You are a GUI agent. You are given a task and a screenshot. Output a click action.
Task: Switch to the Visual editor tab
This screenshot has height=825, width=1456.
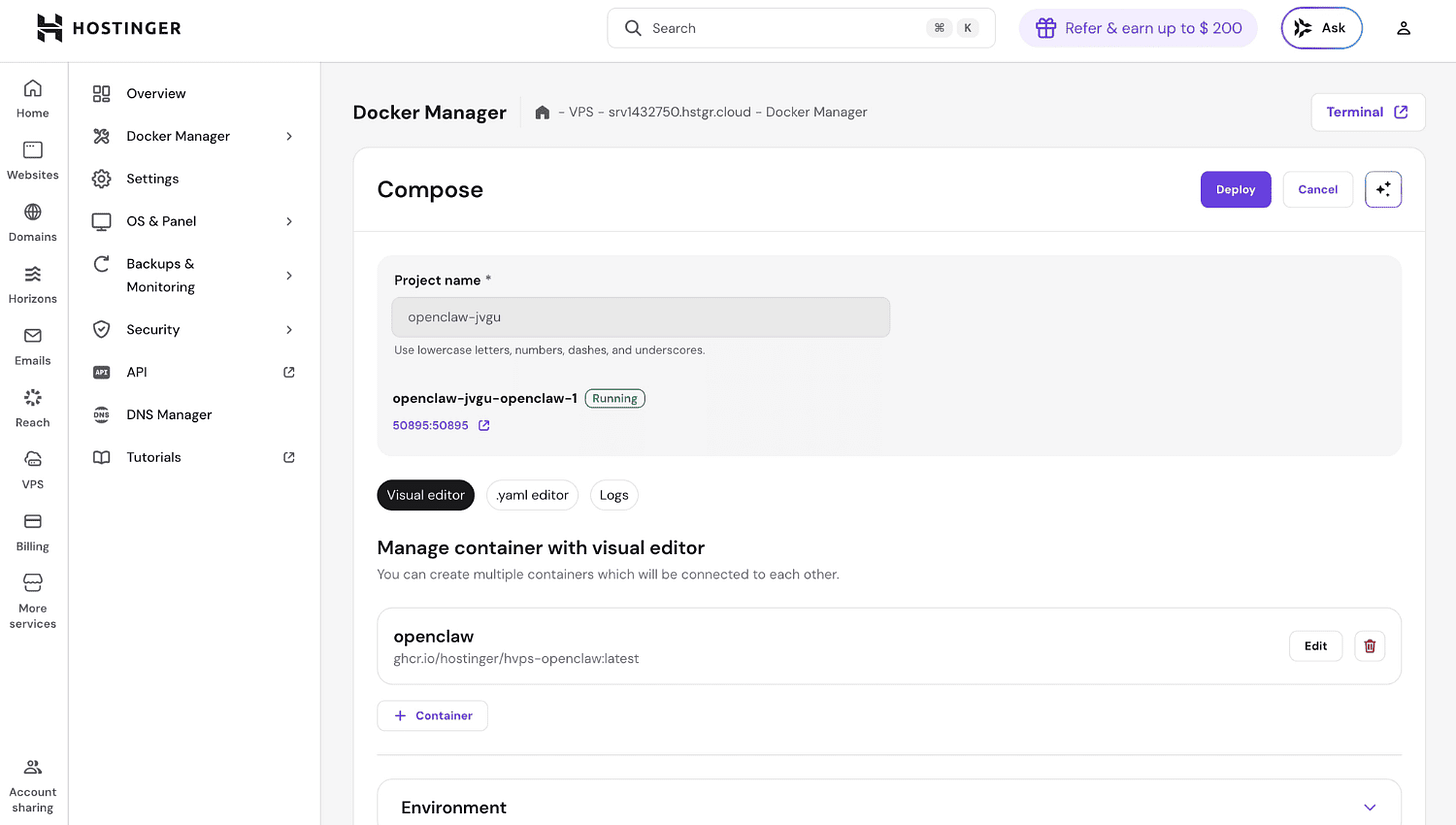pos(426,495)
